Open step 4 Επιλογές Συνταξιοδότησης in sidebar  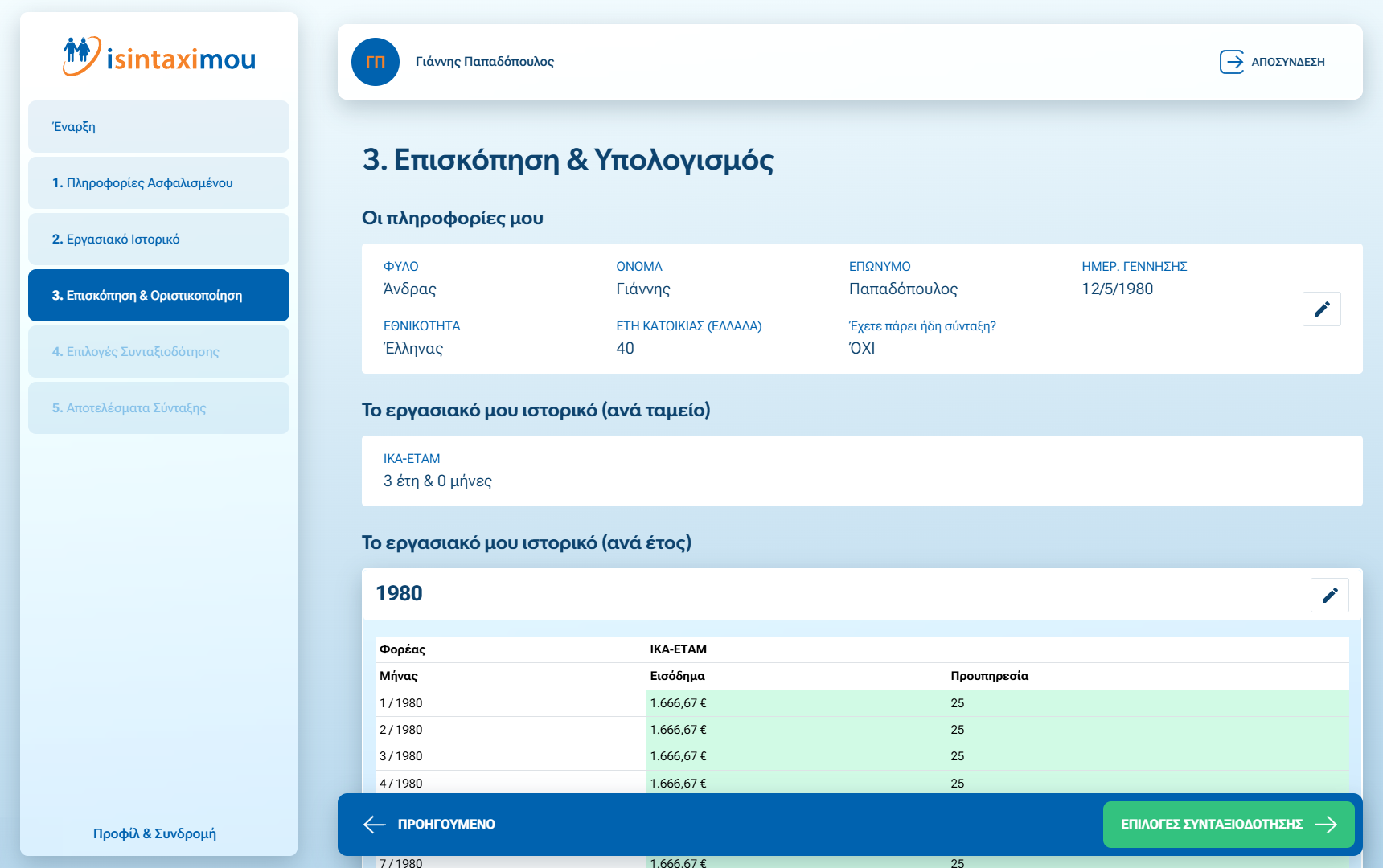click(158, 352)
